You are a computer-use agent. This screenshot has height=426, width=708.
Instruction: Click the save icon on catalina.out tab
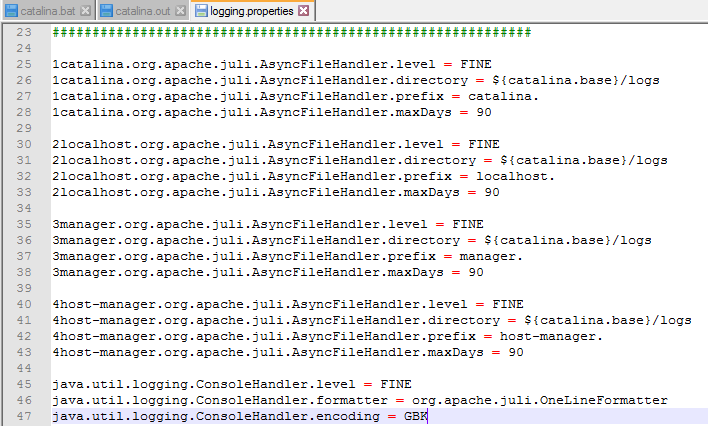click(x=106, y=11)
